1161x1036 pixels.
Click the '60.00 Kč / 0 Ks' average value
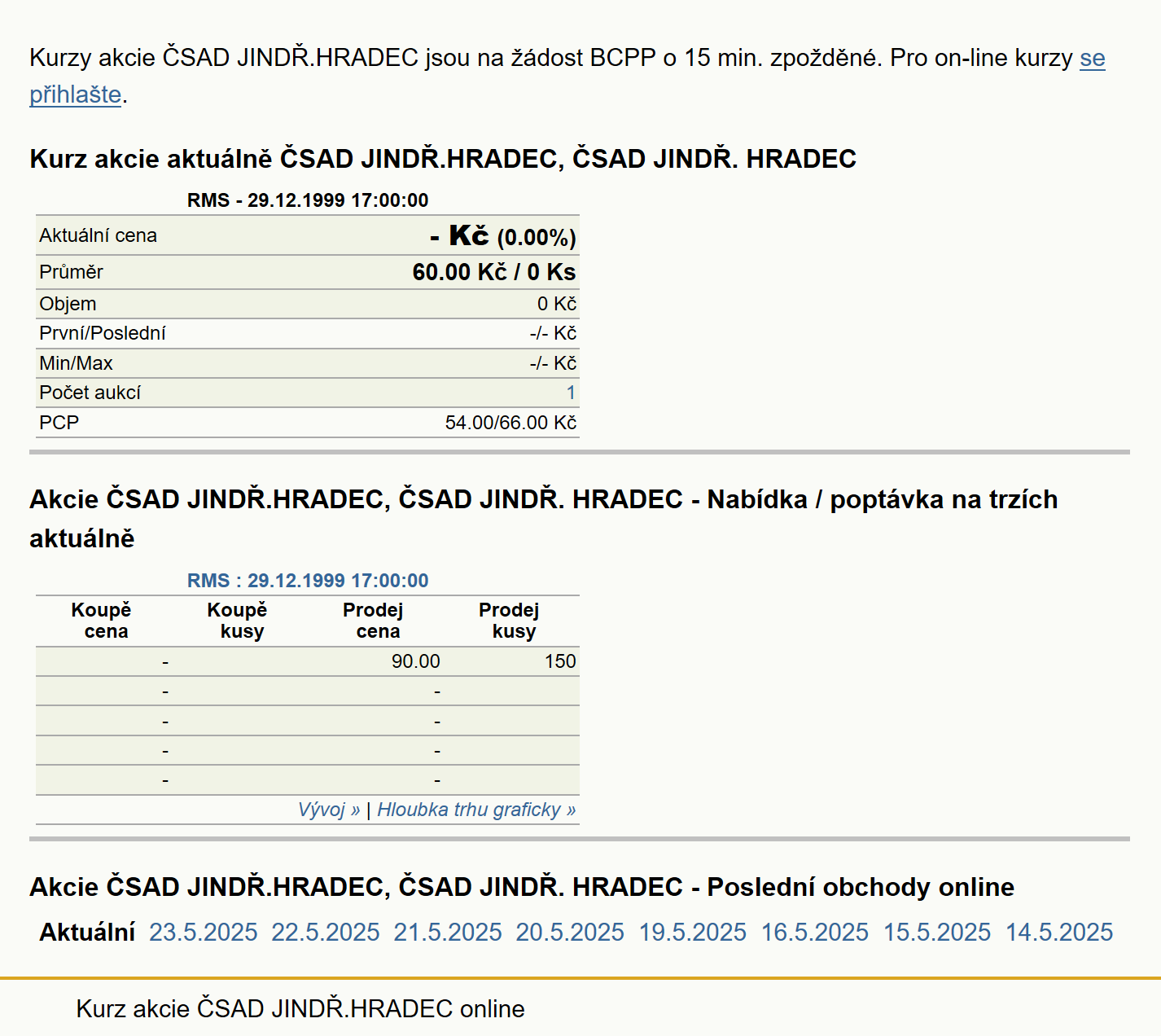click(x=494, y=272)
